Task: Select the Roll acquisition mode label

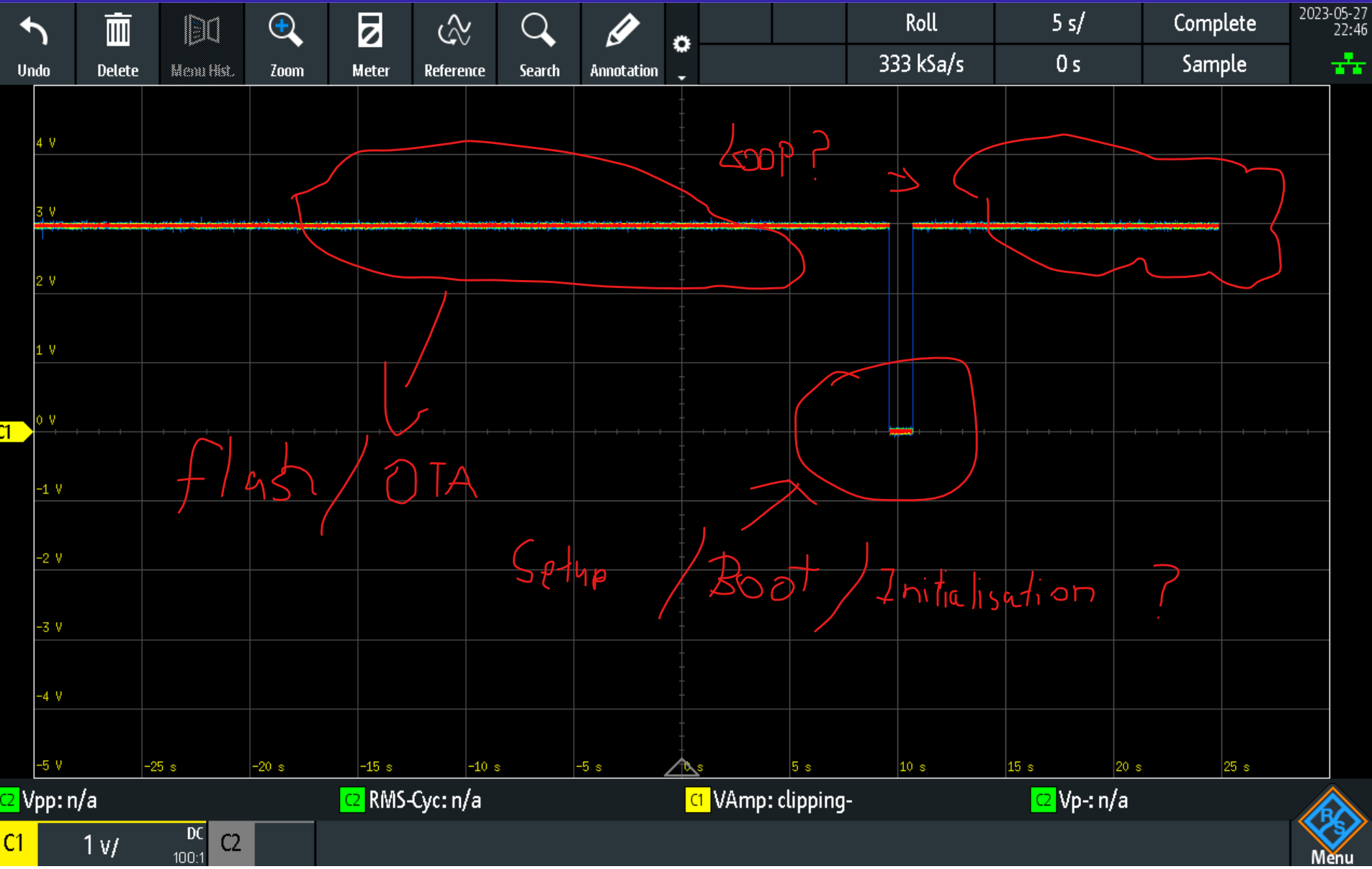Action: point(920,23)
